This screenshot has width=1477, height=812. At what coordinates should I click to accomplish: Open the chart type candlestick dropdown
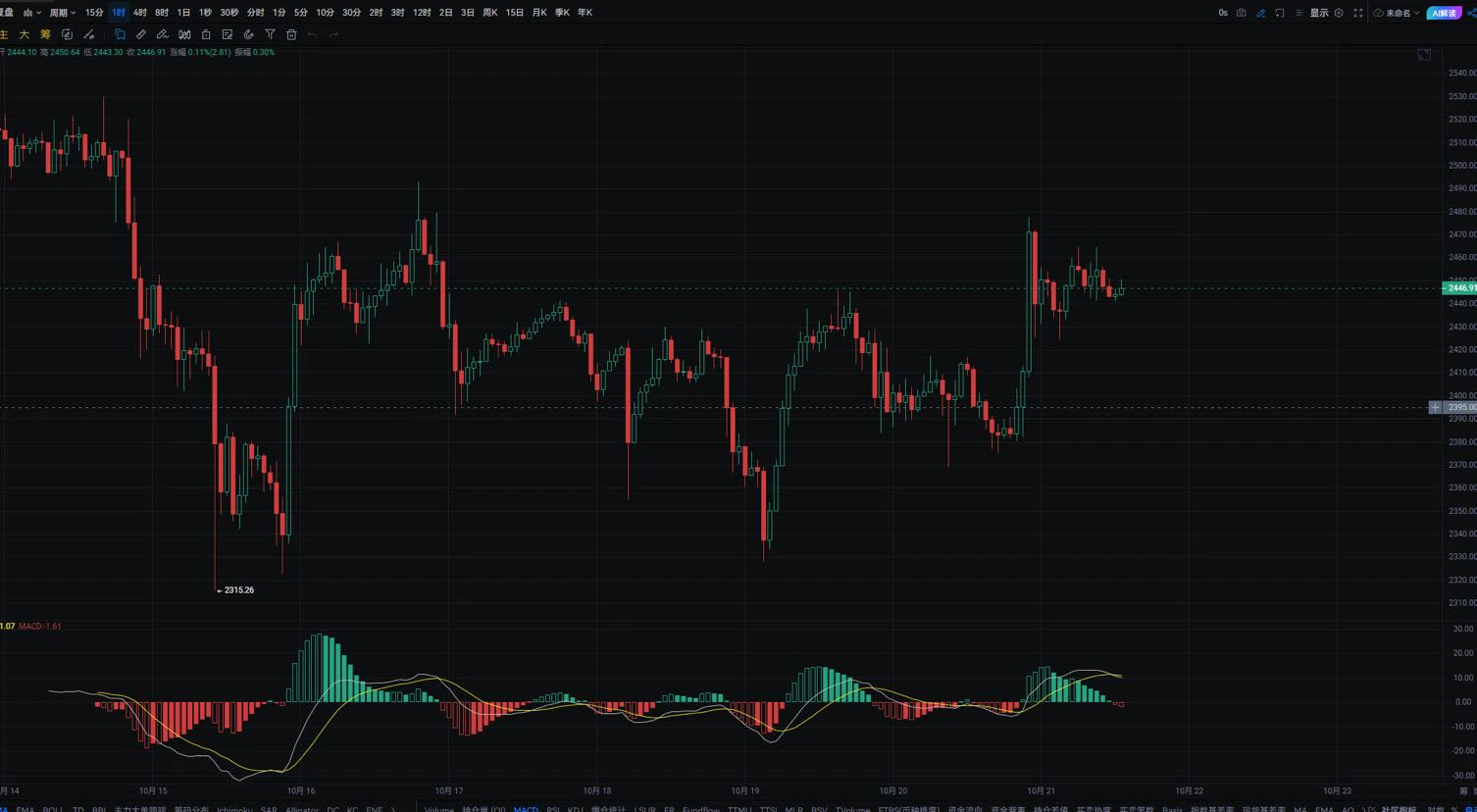tap(31, 13)
